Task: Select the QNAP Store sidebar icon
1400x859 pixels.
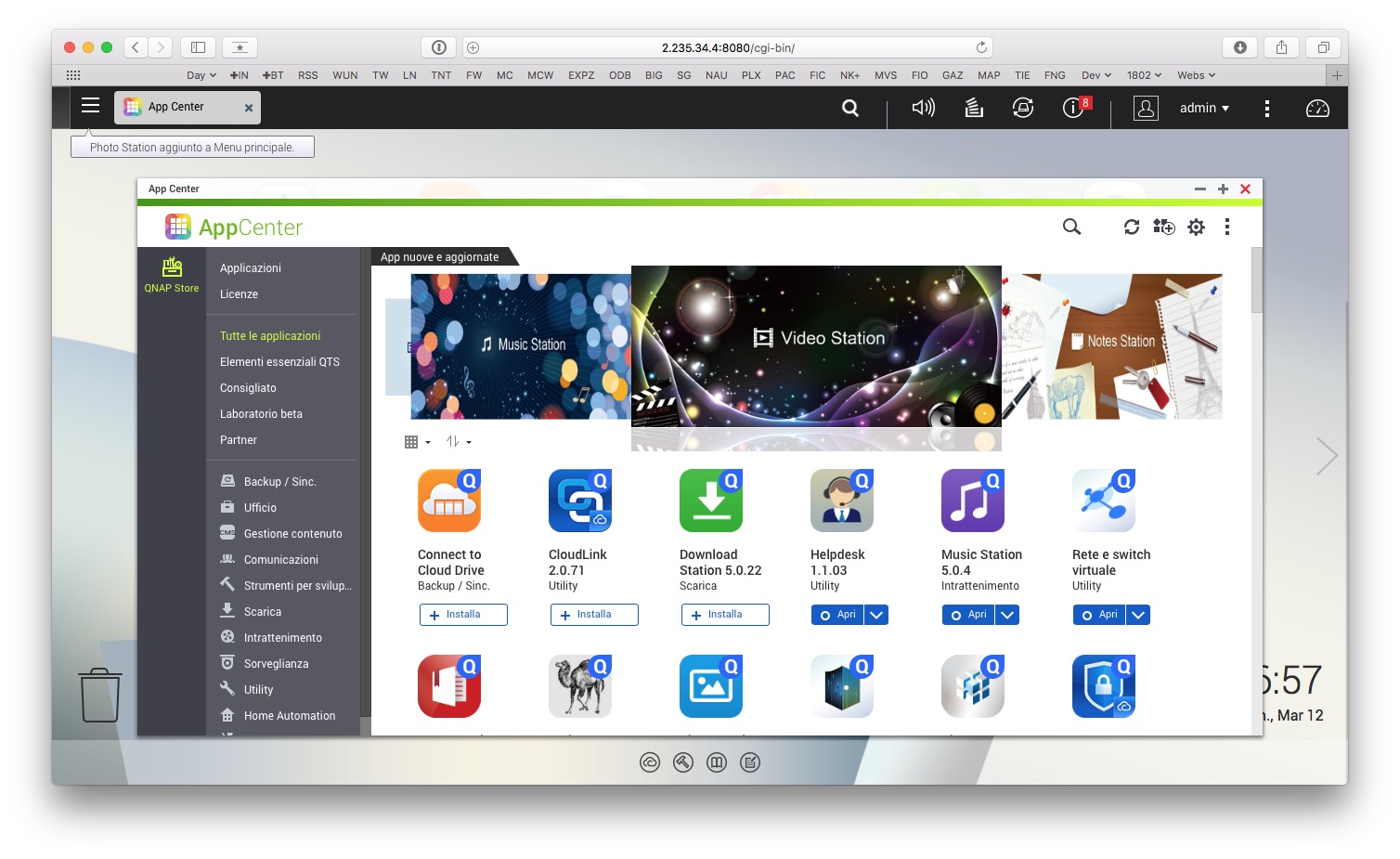Action: (172, 275)
